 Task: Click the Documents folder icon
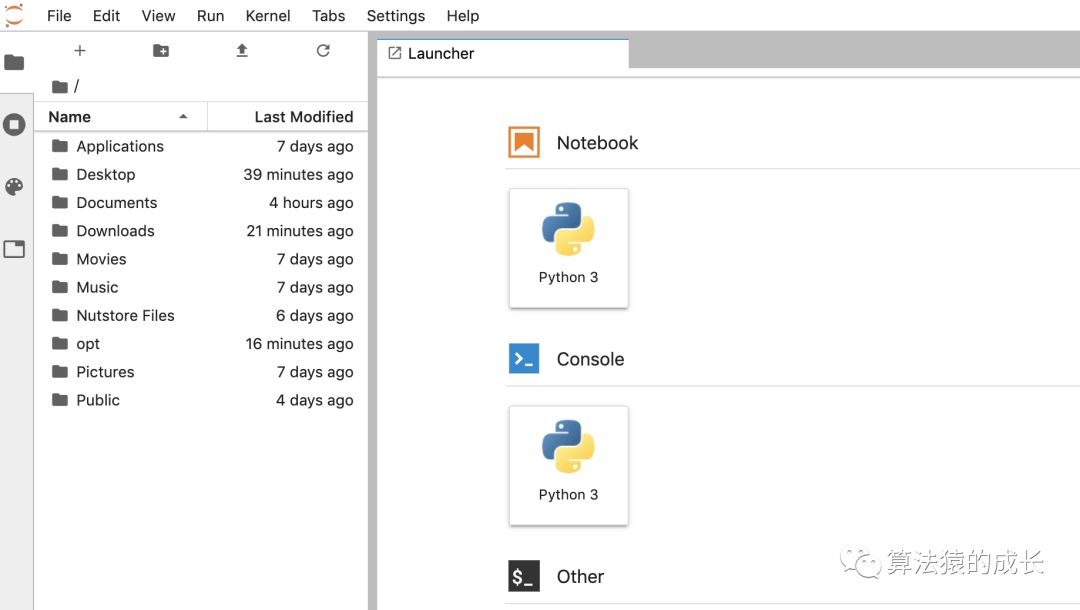click(60, 202)
